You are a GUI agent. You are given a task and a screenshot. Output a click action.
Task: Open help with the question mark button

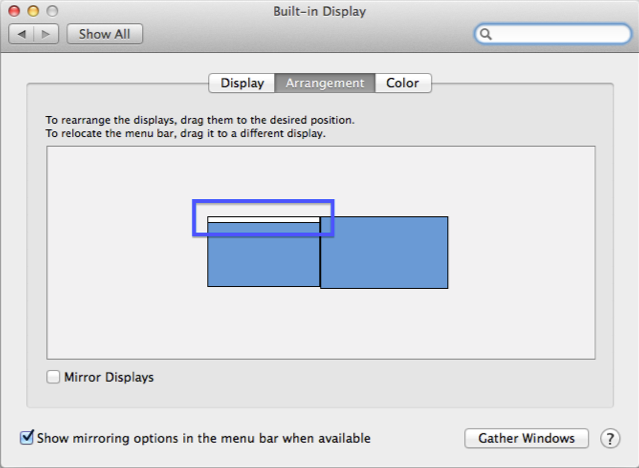pyautogui.click(x=609, y=438)
